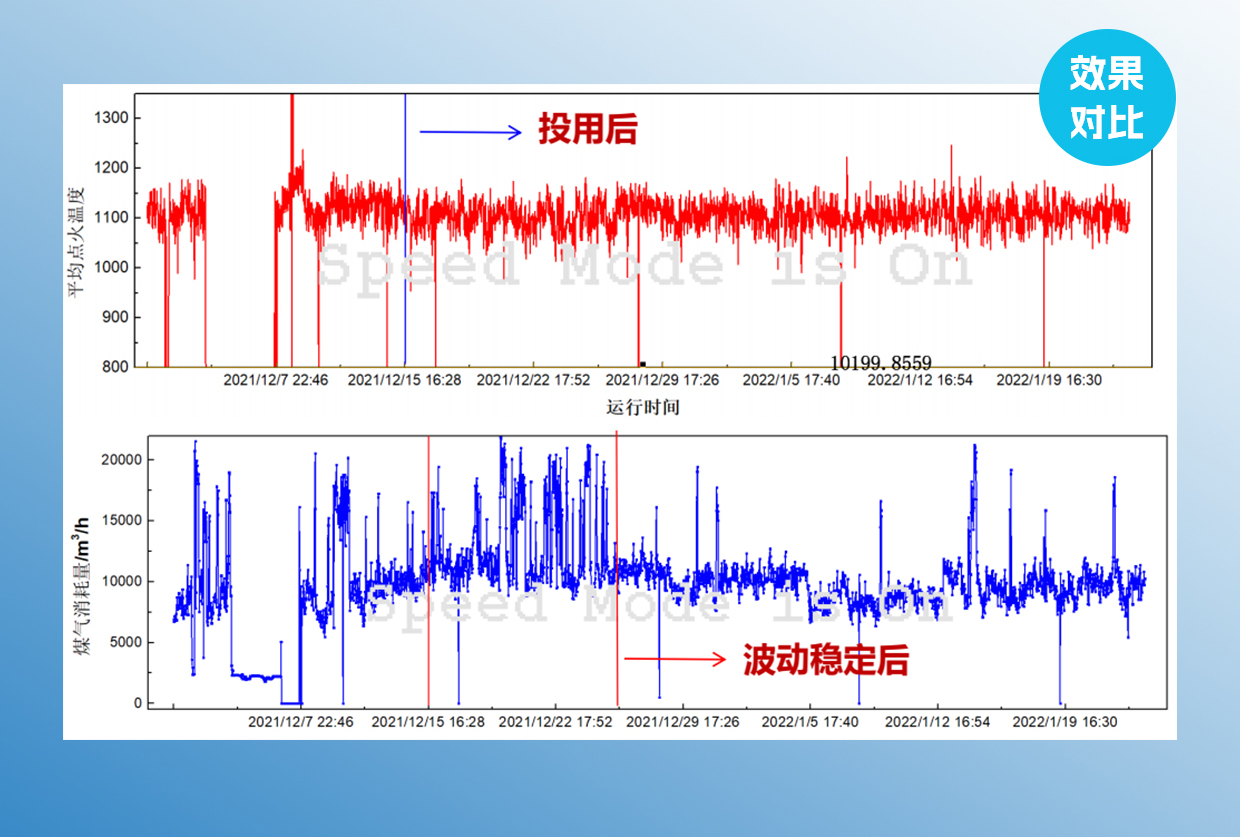Click the 10199.8559 coordinate readout

coord(881,363)
